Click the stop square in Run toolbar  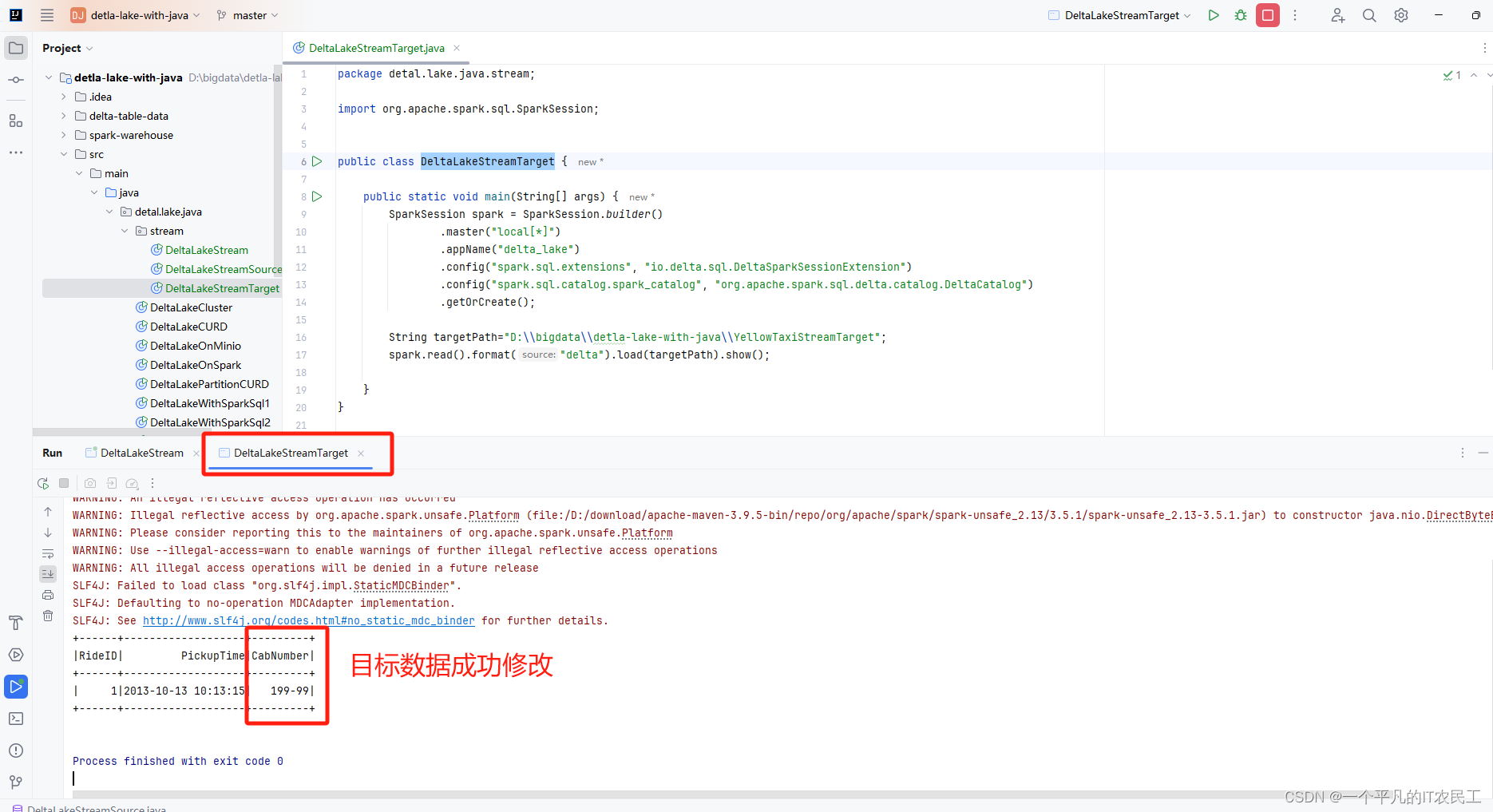coord(64,483)
